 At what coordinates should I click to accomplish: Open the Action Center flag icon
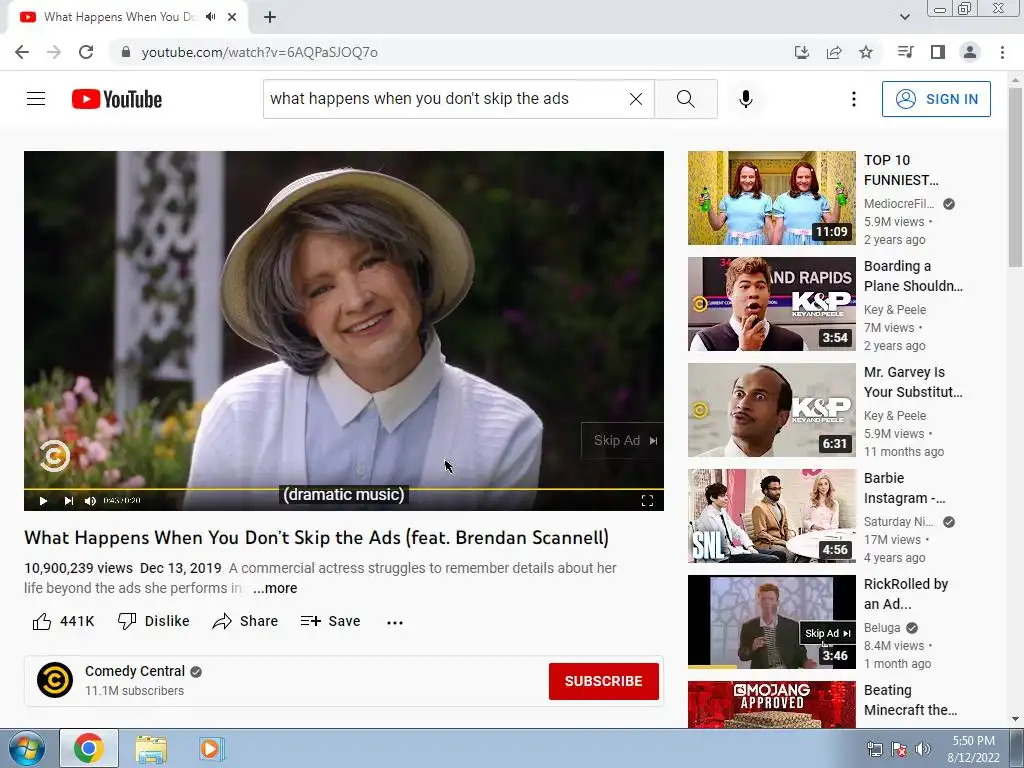[899, 749]
